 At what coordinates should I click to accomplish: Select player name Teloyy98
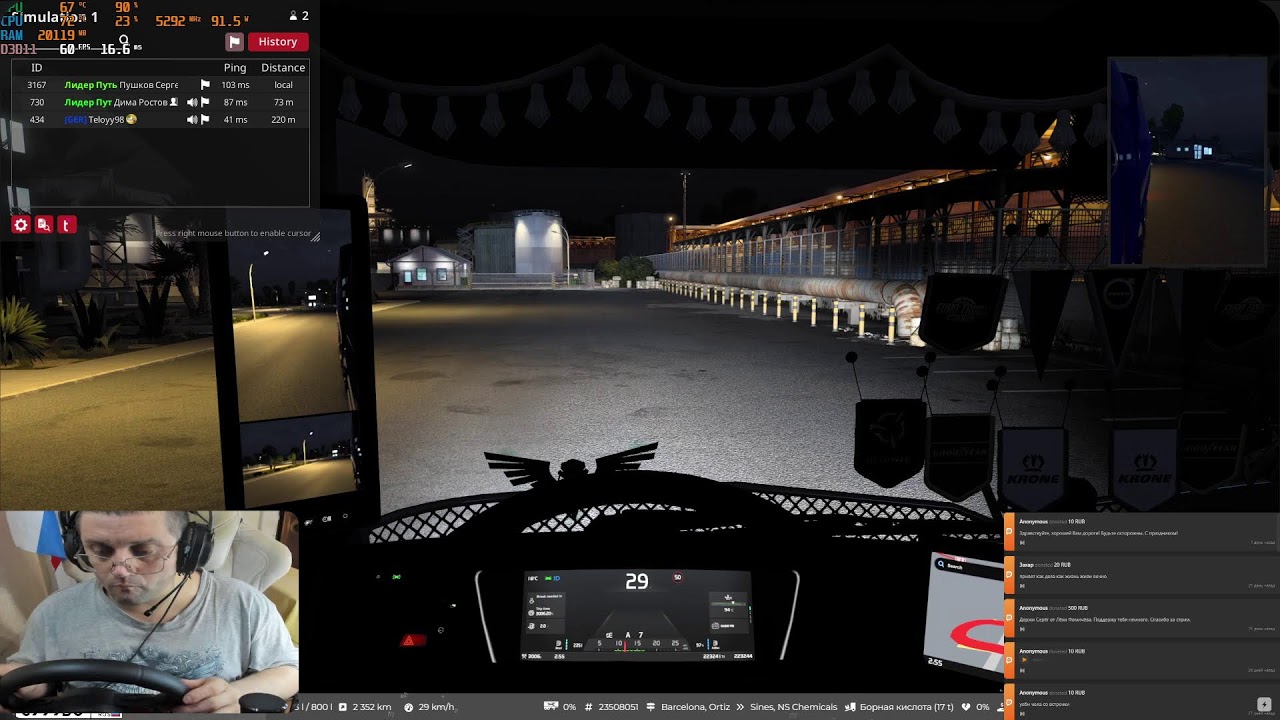click(x=106, y=119)
